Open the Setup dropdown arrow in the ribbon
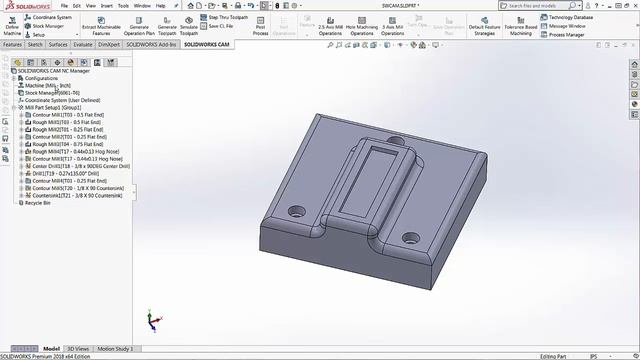 pyautogui.click(x=77, y=35)
